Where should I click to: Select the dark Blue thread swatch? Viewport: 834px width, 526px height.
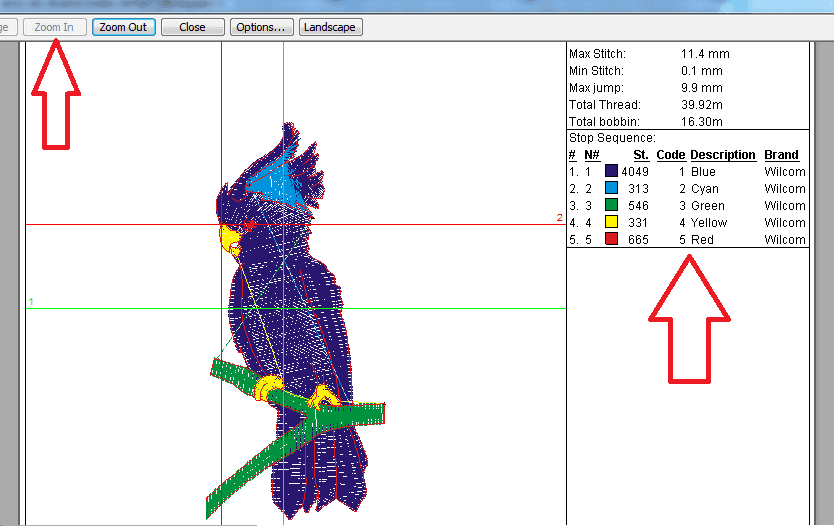(x=611, y=172)
